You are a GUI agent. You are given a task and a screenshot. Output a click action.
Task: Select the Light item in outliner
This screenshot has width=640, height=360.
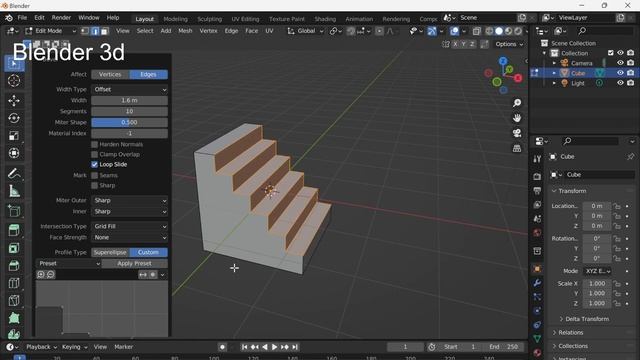(577, 83)
